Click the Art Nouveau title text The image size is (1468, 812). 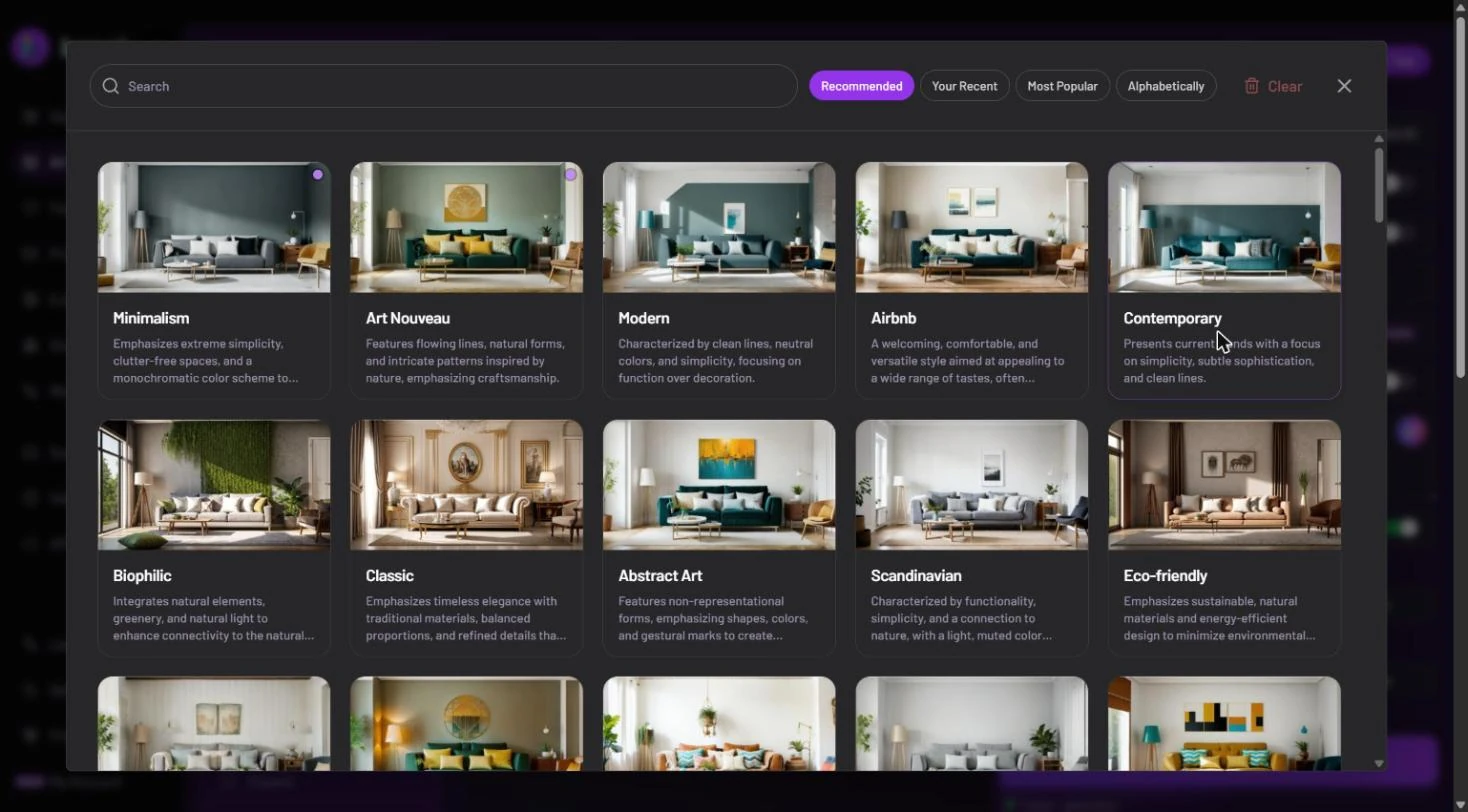point(408,318)
